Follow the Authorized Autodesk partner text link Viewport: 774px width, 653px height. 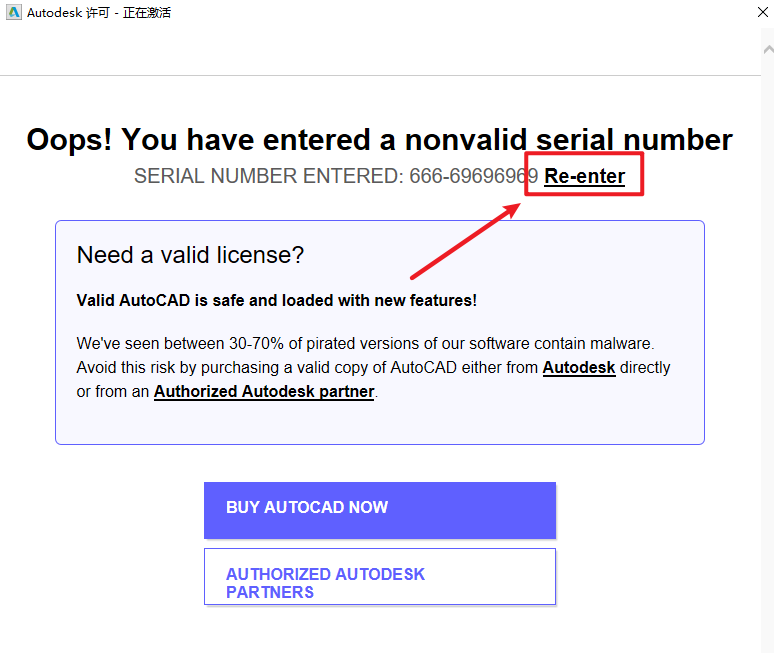pos(264,392)
